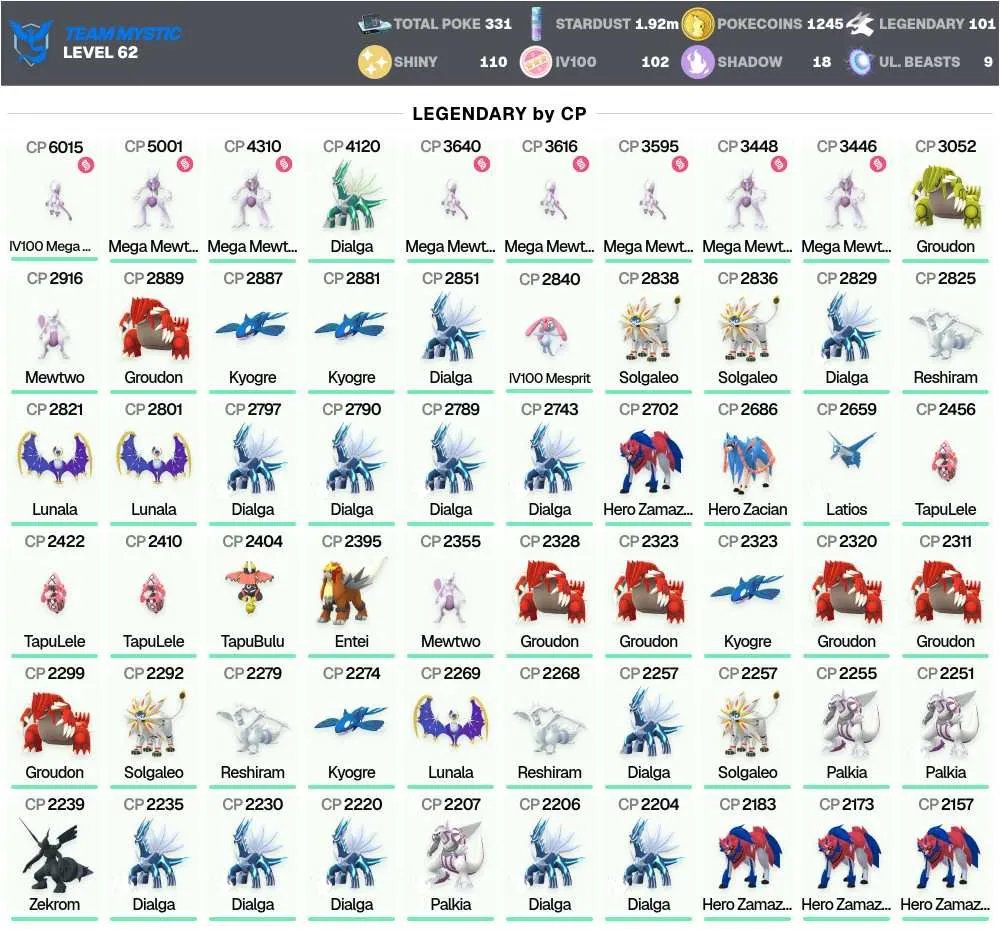Screen dimensions: 1000x930
Task: Click the Pokecoins gold coin icon
Action: click(697, 24)
